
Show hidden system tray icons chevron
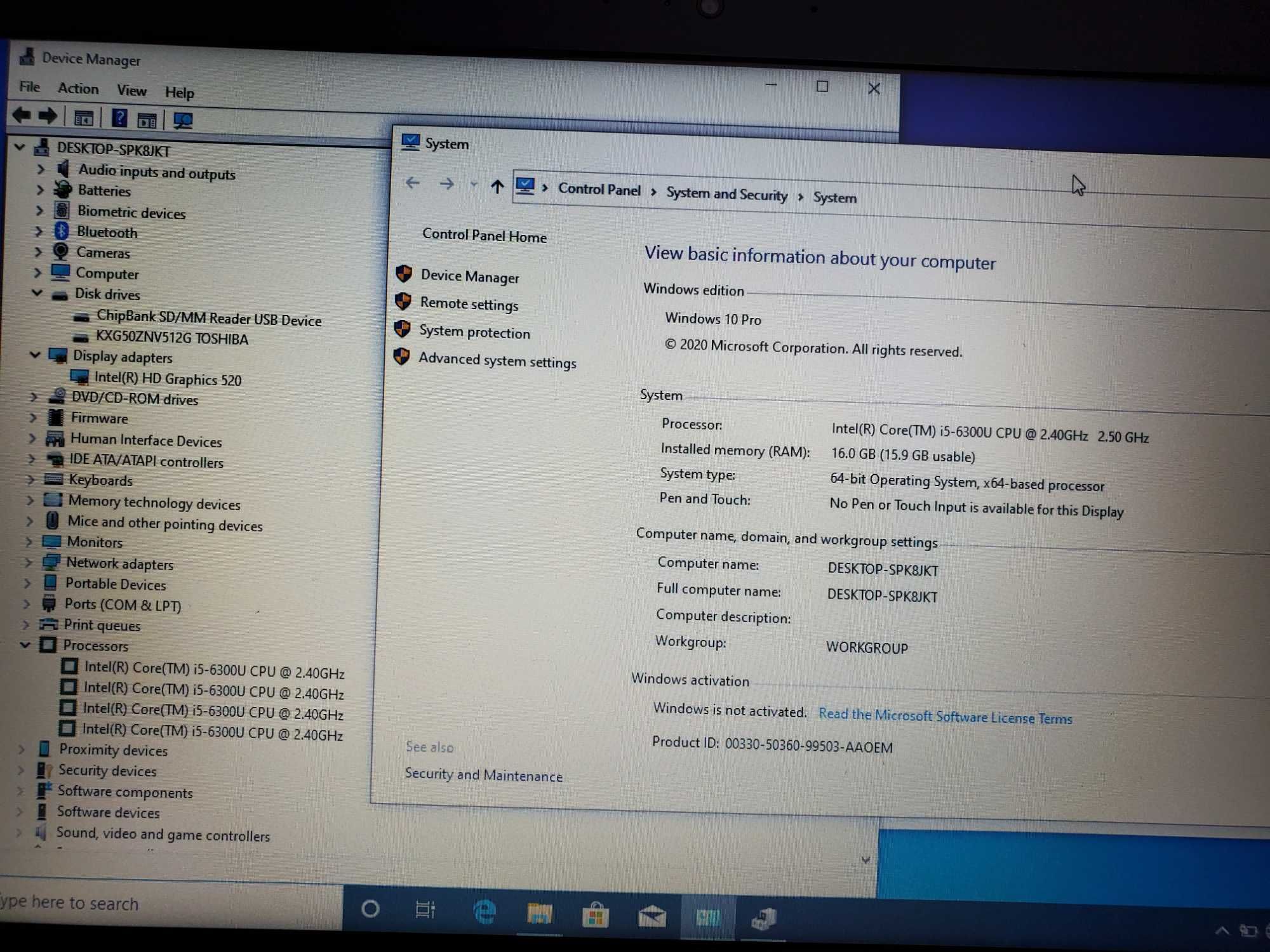[1222, 931]
